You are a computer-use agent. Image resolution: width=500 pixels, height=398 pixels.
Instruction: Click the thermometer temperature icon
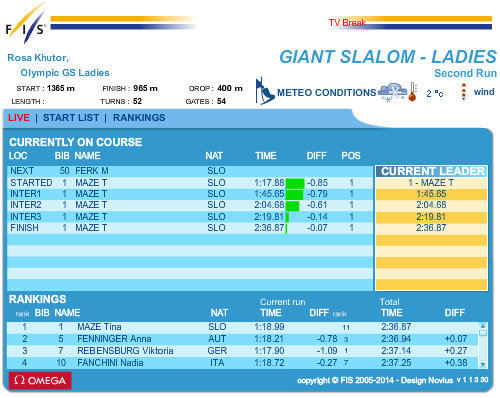[x=413, y=91]
